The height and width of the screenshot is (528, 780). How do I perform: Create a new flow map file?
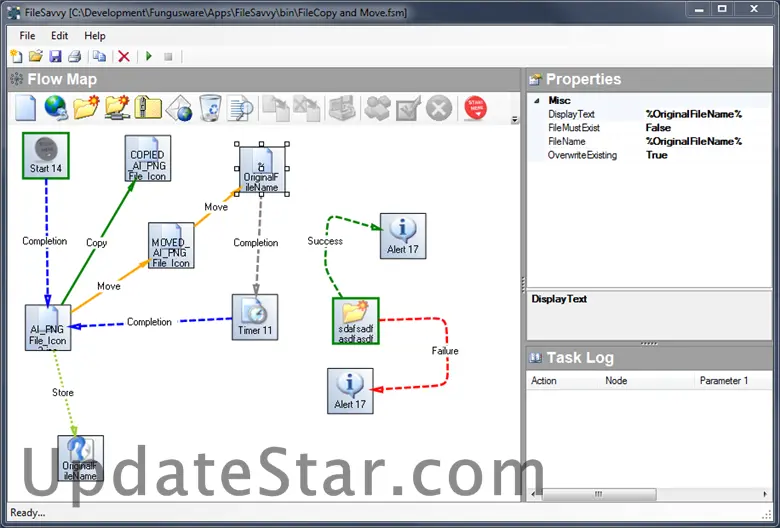16,56
